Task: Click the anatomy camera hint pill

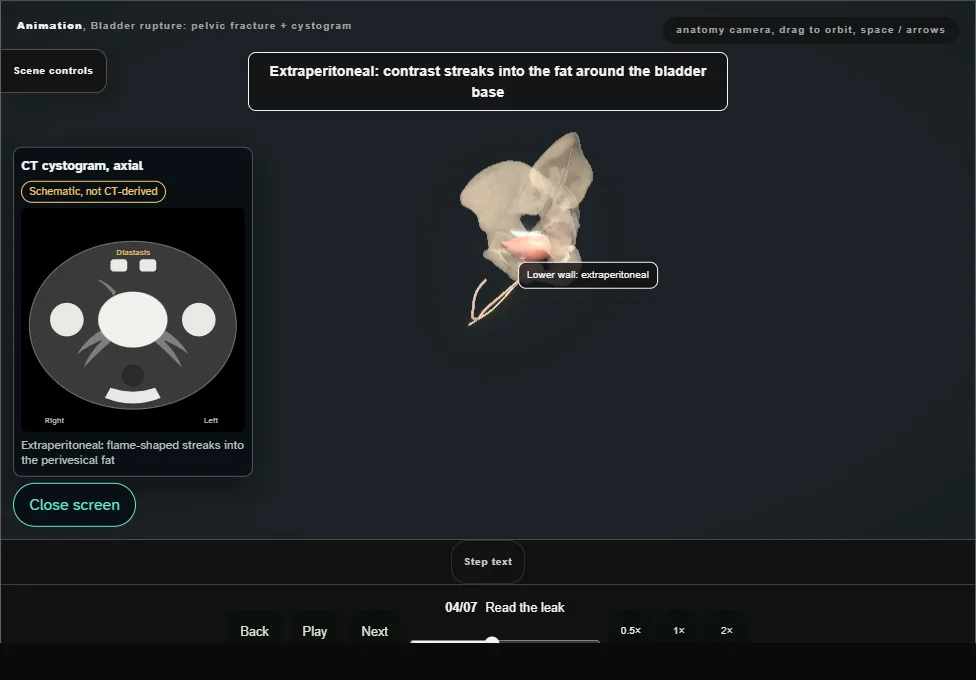Action: (810, 30)
